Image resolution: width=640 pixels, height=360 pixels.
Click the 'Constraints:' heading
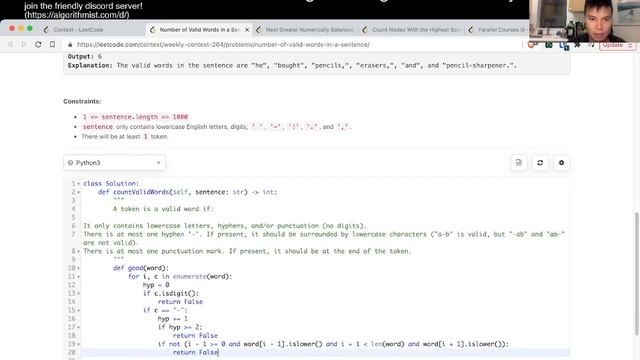pyautogui.click(x=82, y=101)
